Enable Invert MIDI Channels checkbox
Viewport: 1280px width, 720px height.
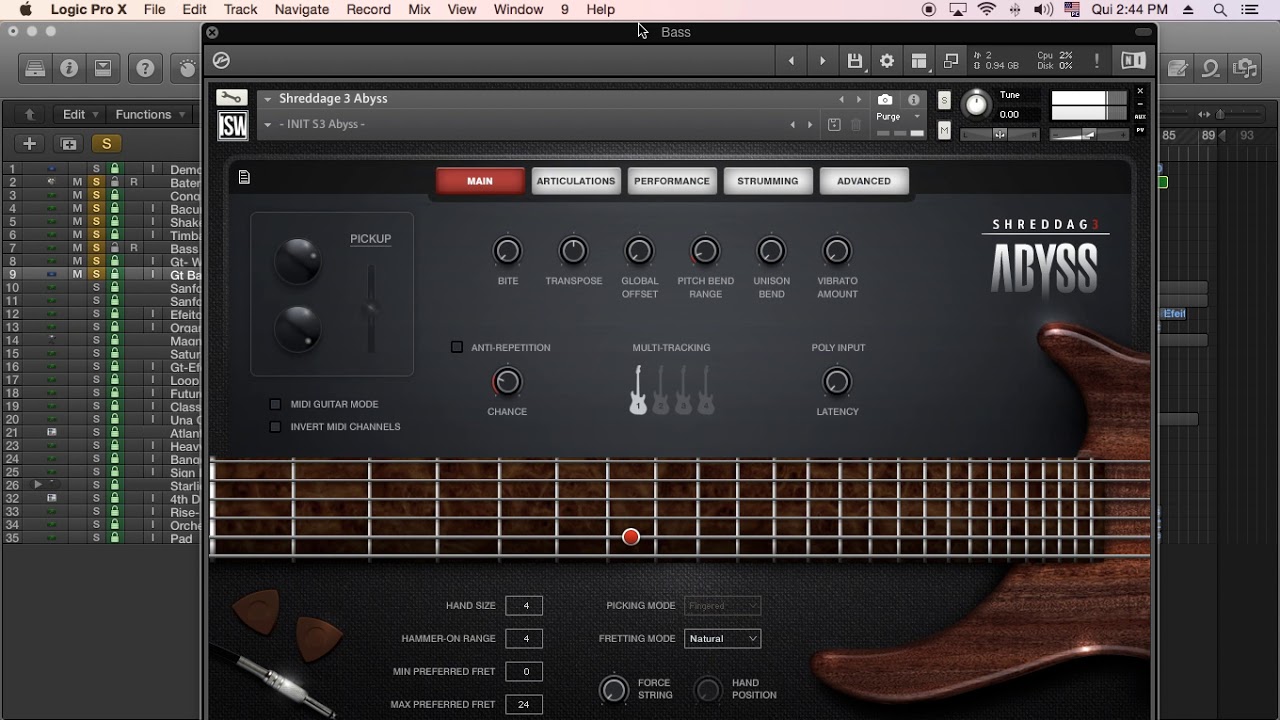[x=275, y=427]
